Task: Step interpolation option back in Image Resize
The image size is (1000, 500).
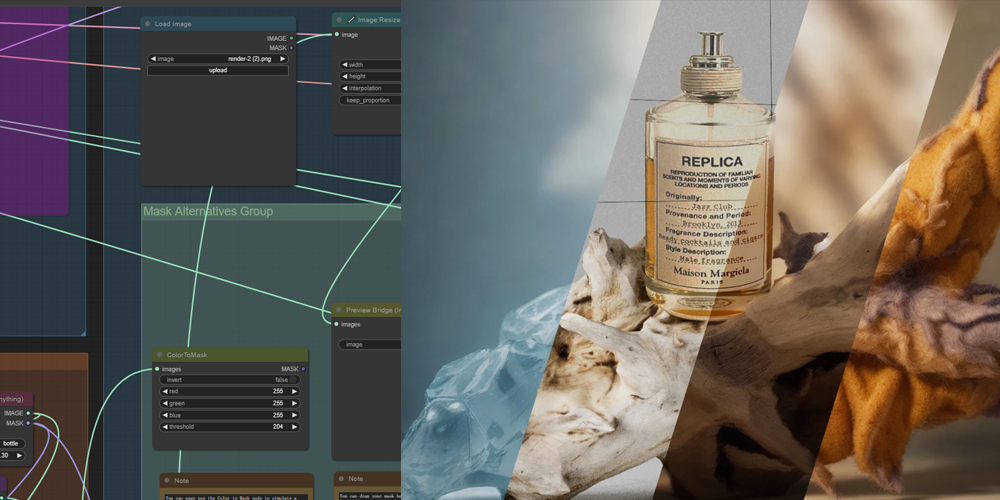Action: (x=344, y=89)
